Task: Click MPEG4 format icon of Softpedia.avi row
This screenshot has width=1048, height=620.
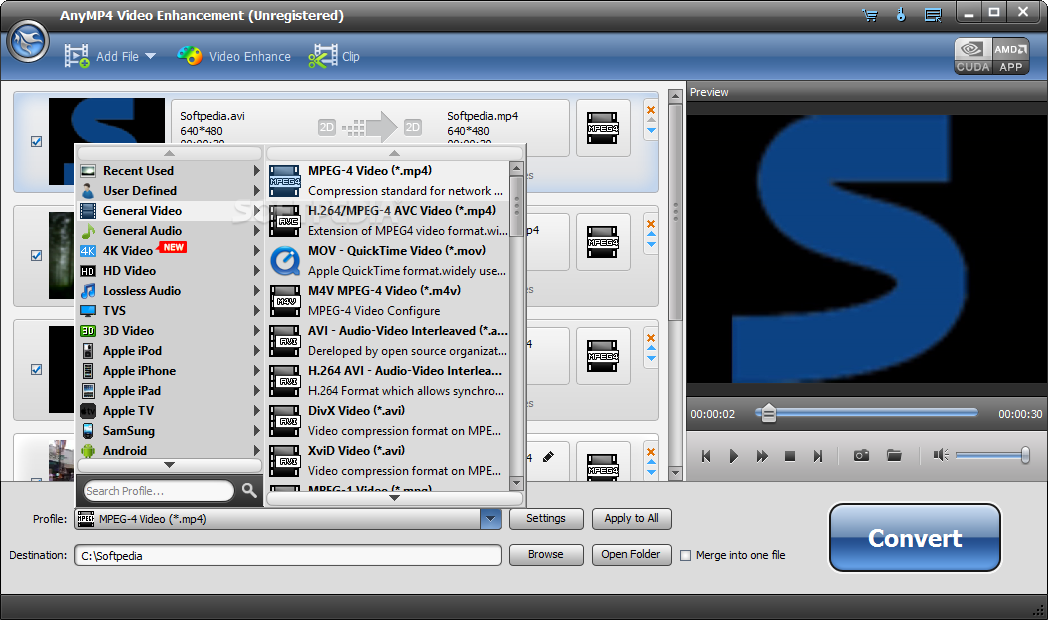Action: coord(603,128)
